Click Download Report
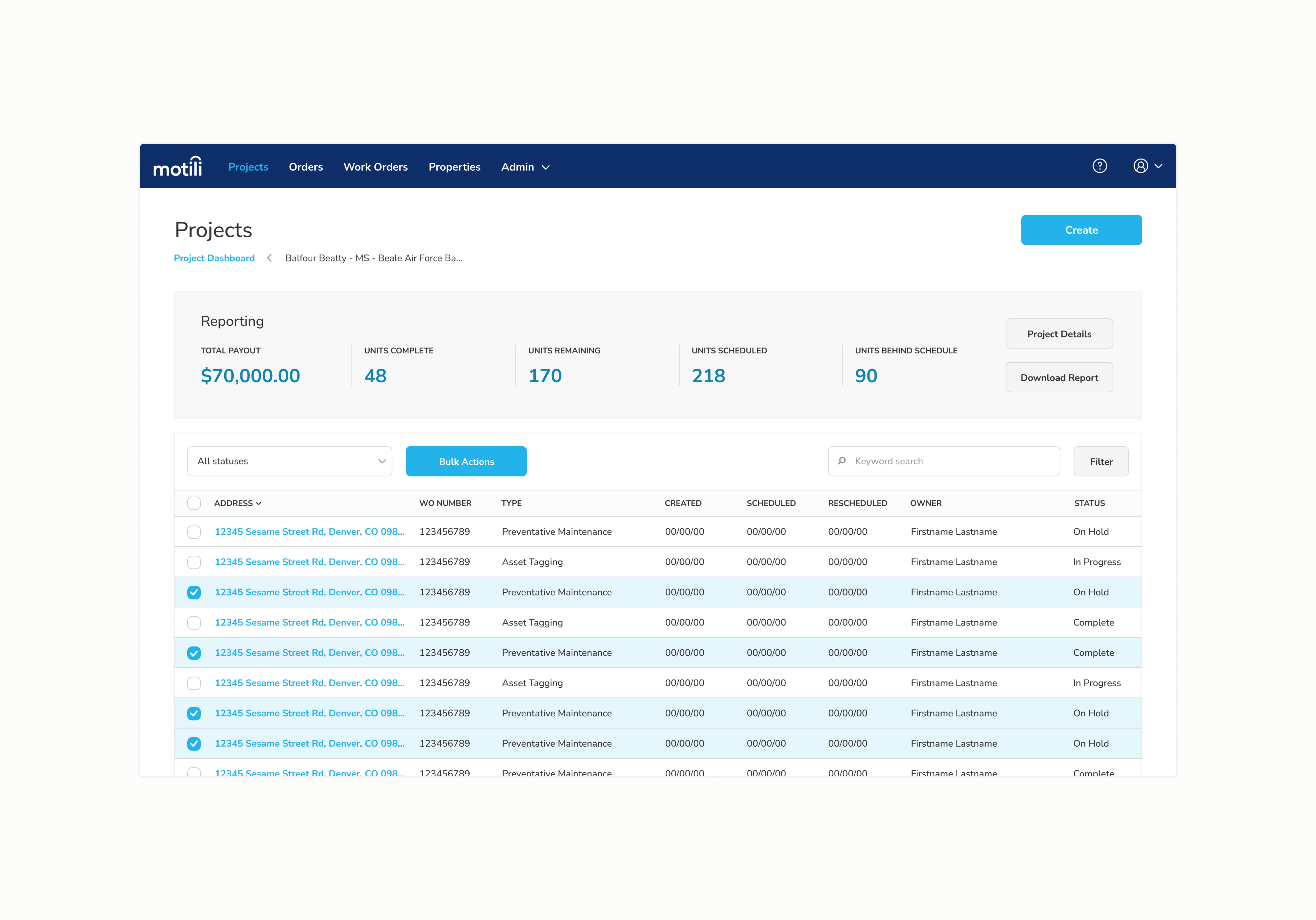The image size is (1316, 920). pos(1059,377)
